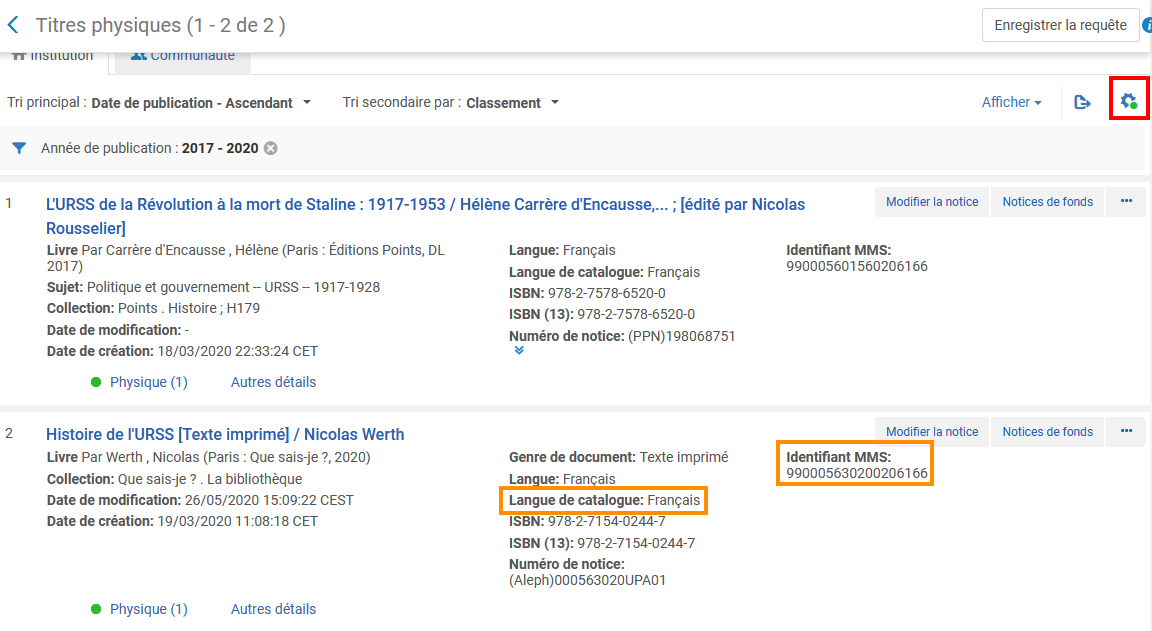Open the Tri principal sort dropdown
This screenshot has height=631, width=1152.
pyautogui.click(x=200, y=103)
